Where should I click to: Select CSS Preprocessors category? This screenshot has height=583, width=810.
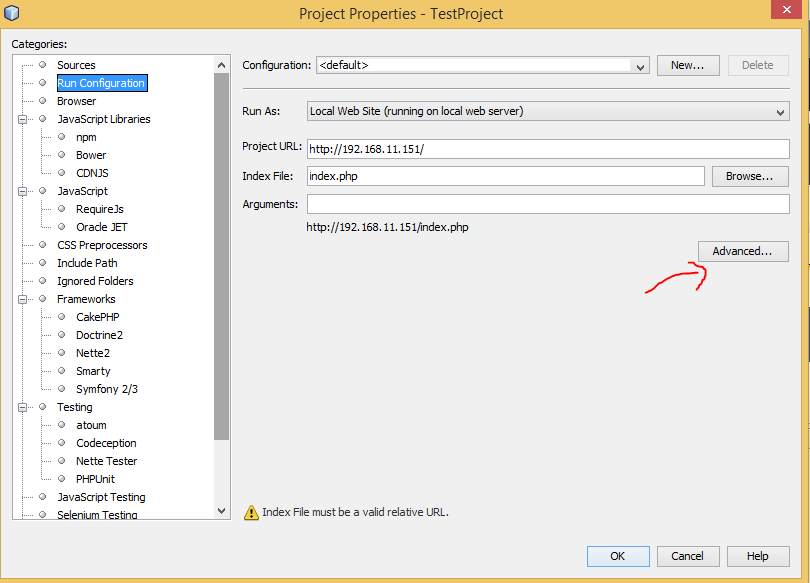pos(102,245)
